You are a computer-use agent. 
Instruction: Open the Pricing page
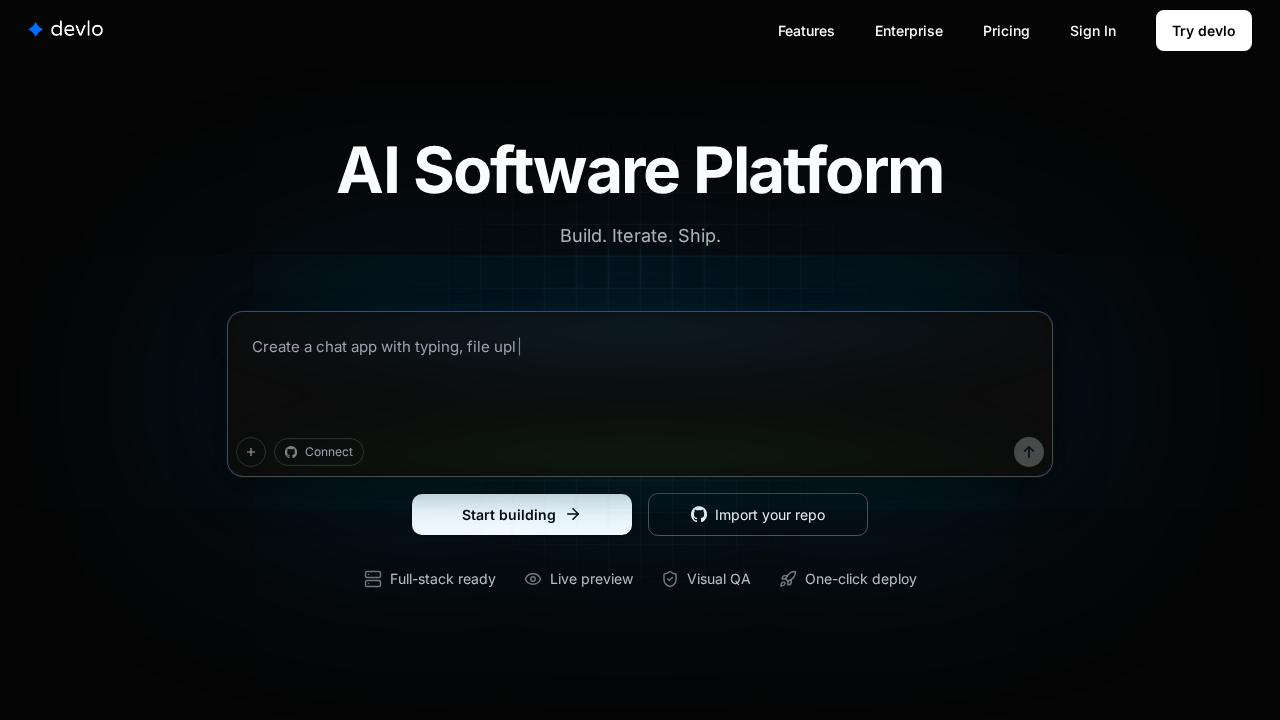point(1006,31)
